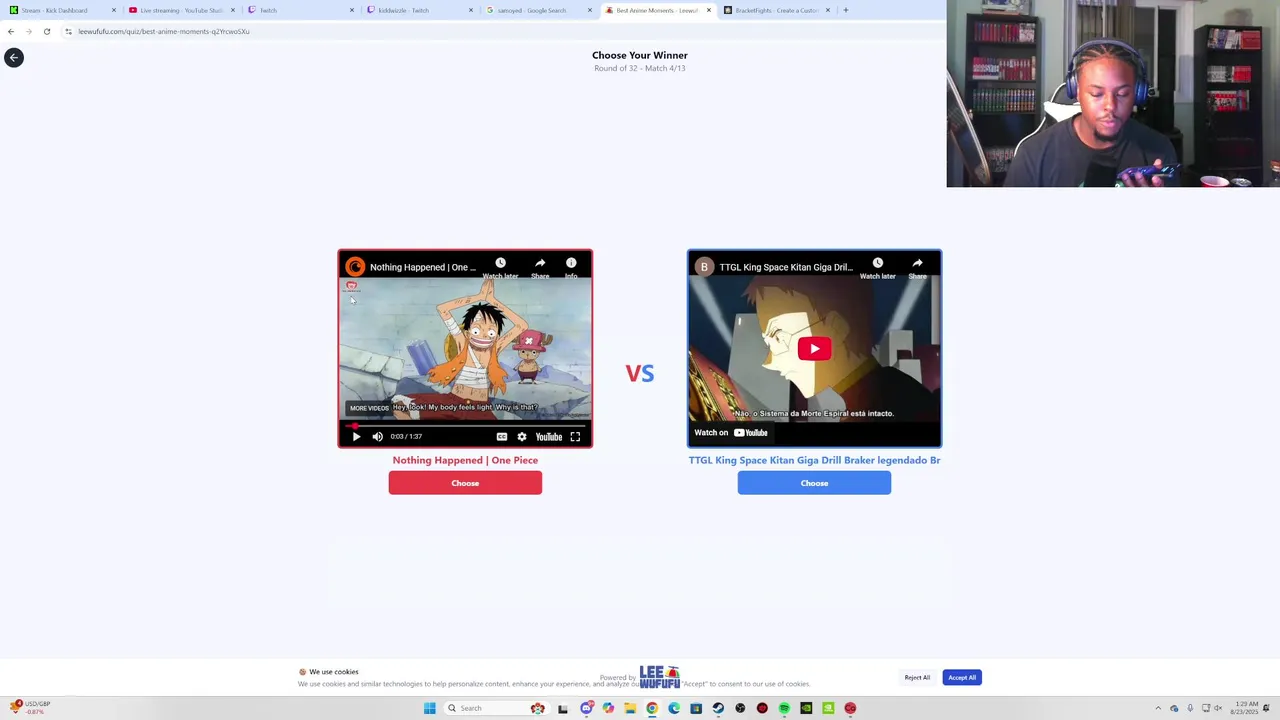Screen dimensions: 1280x720
Task: Open Microsoft Edge from the taskbar
Action: coord(674,708)
